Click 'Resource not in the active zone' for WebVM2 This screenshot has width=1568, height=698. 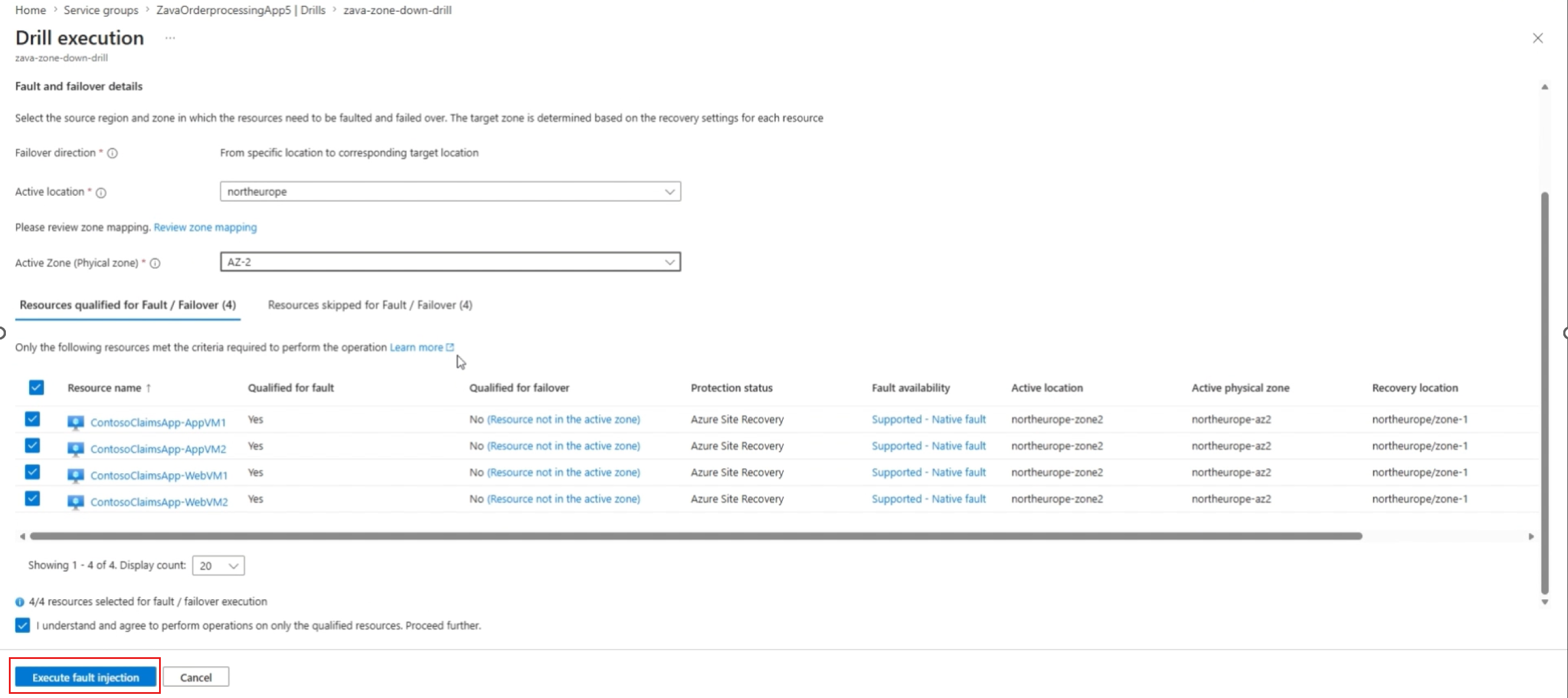563,499
